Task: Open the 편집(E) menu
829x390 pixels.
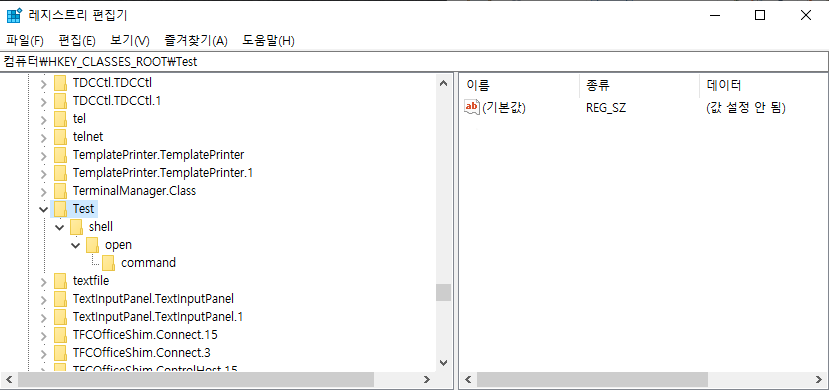Action: (77, 41)
